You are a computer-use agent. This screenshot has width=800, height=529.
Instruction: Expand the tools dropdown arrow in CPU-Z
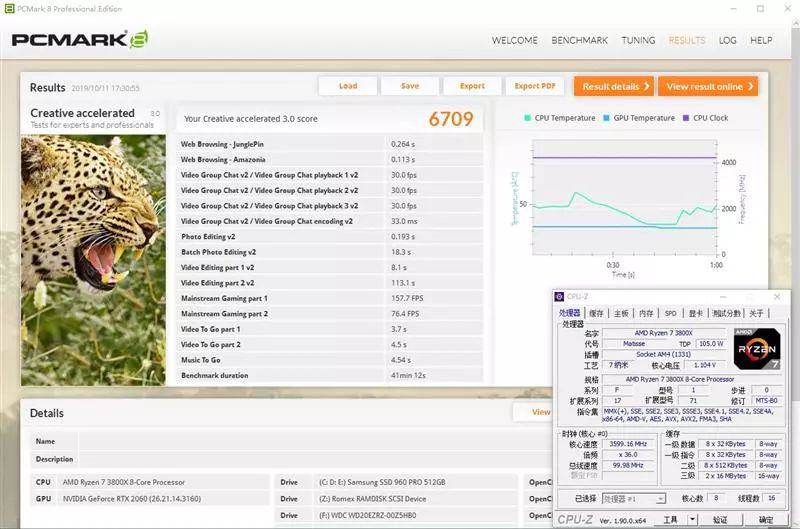692,519
